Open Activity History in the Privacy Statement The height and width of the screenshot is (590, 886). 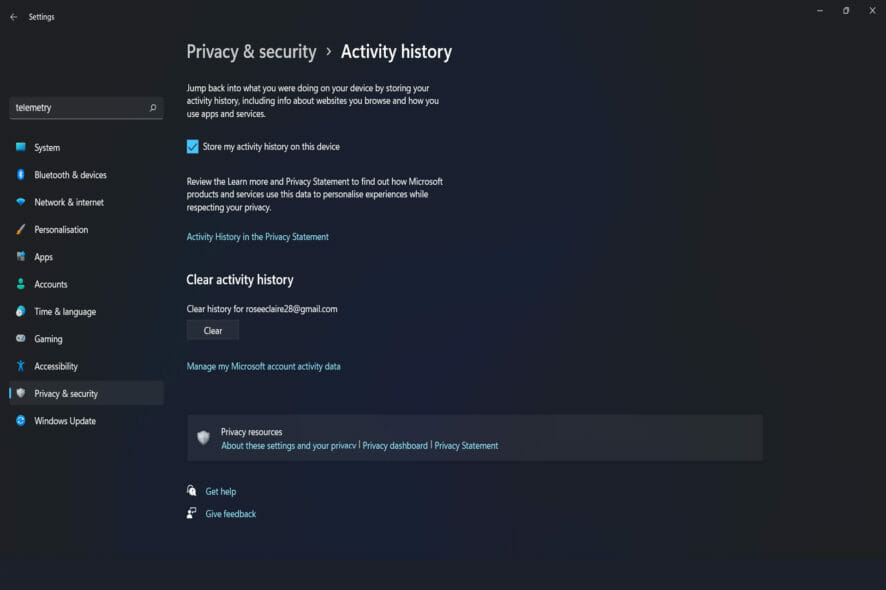click(257, 237)
